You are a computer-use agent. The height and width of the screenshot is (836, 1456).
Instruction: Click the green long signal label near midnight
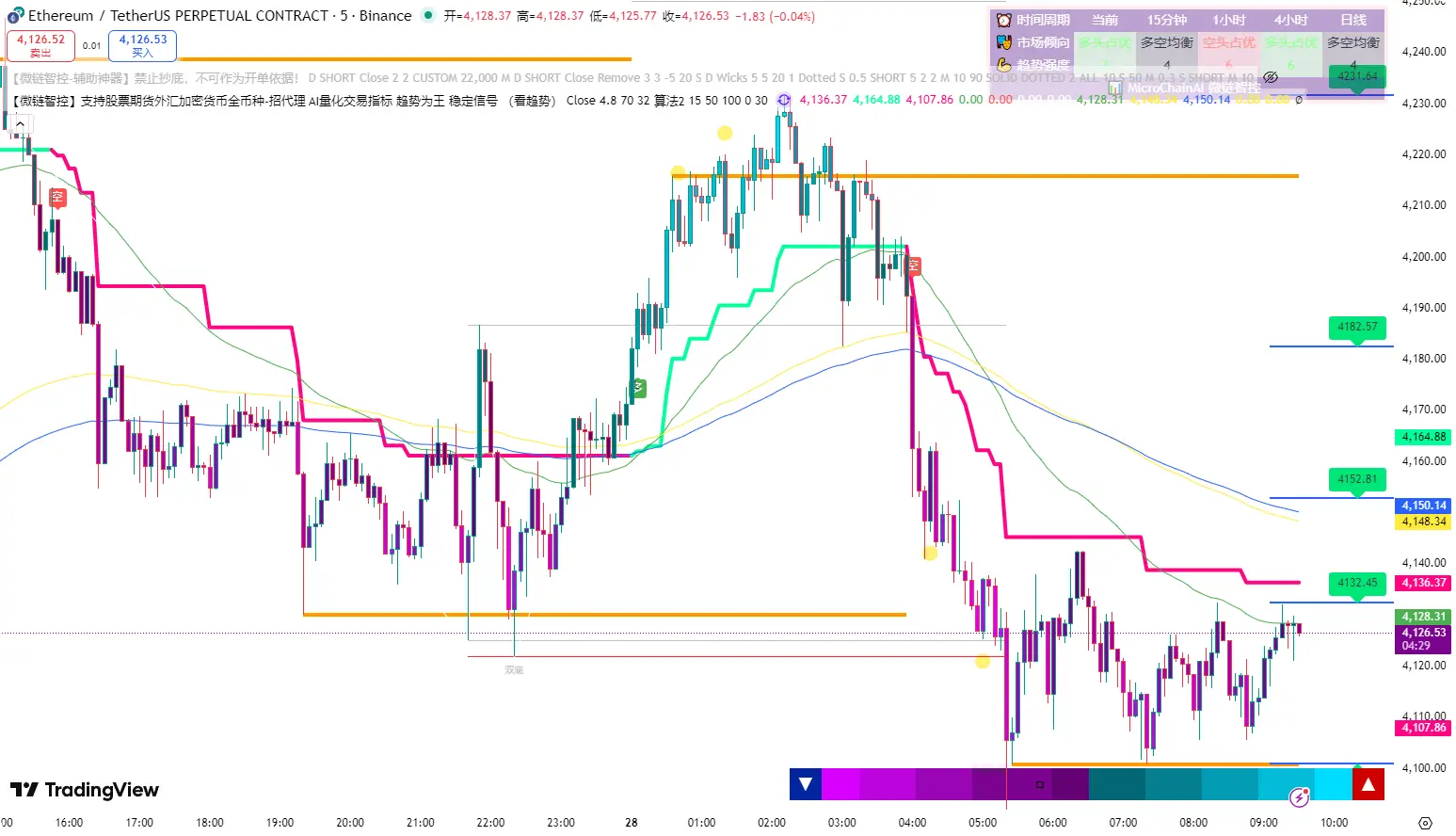tap(639, 387)
